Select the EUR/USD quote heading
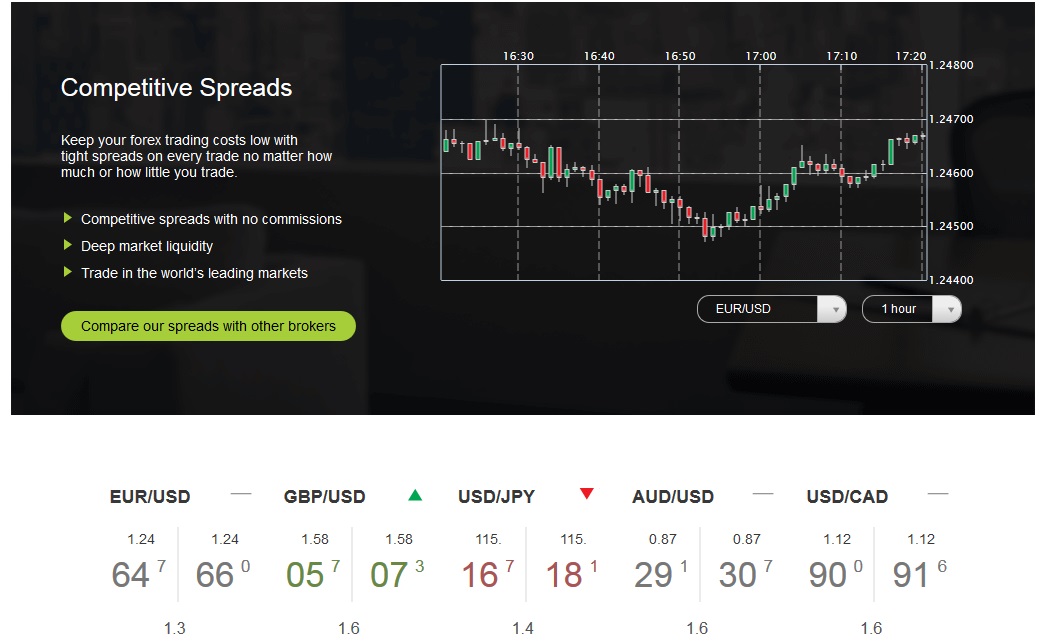The image size is (1051, 643). point(150,497)
